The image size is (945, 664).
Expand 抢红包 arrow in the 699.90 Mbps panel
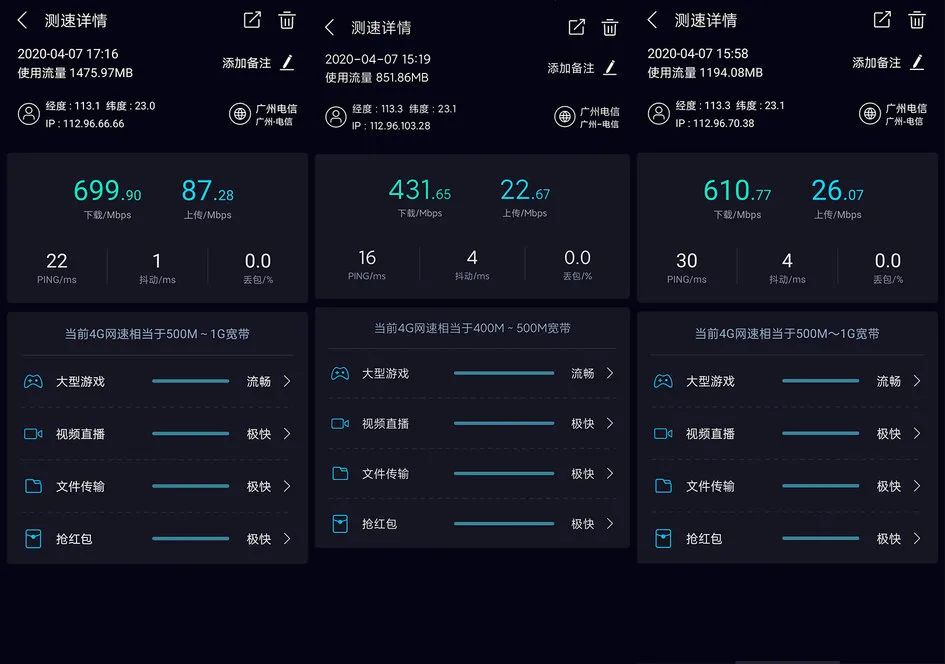coord(287,539)
